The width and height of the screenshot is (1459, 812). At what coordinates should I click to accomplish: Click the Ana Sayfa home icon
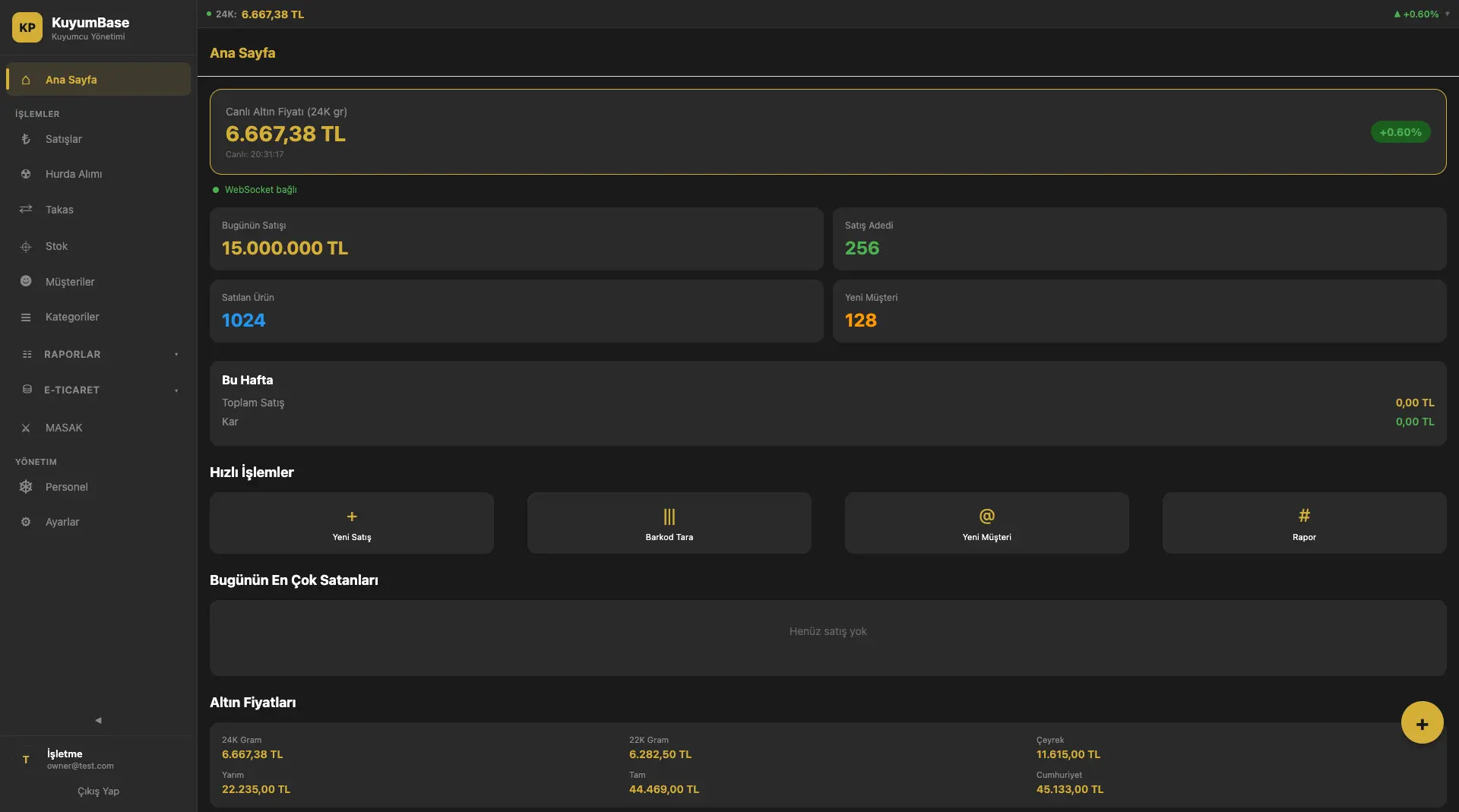point(26,80)
